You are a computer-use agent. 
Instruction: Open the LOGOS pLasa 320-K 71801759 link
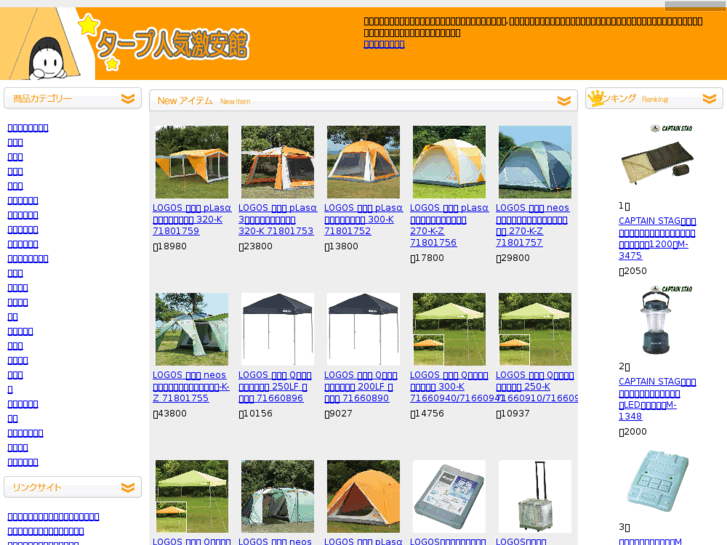click(x=191, y=219)
